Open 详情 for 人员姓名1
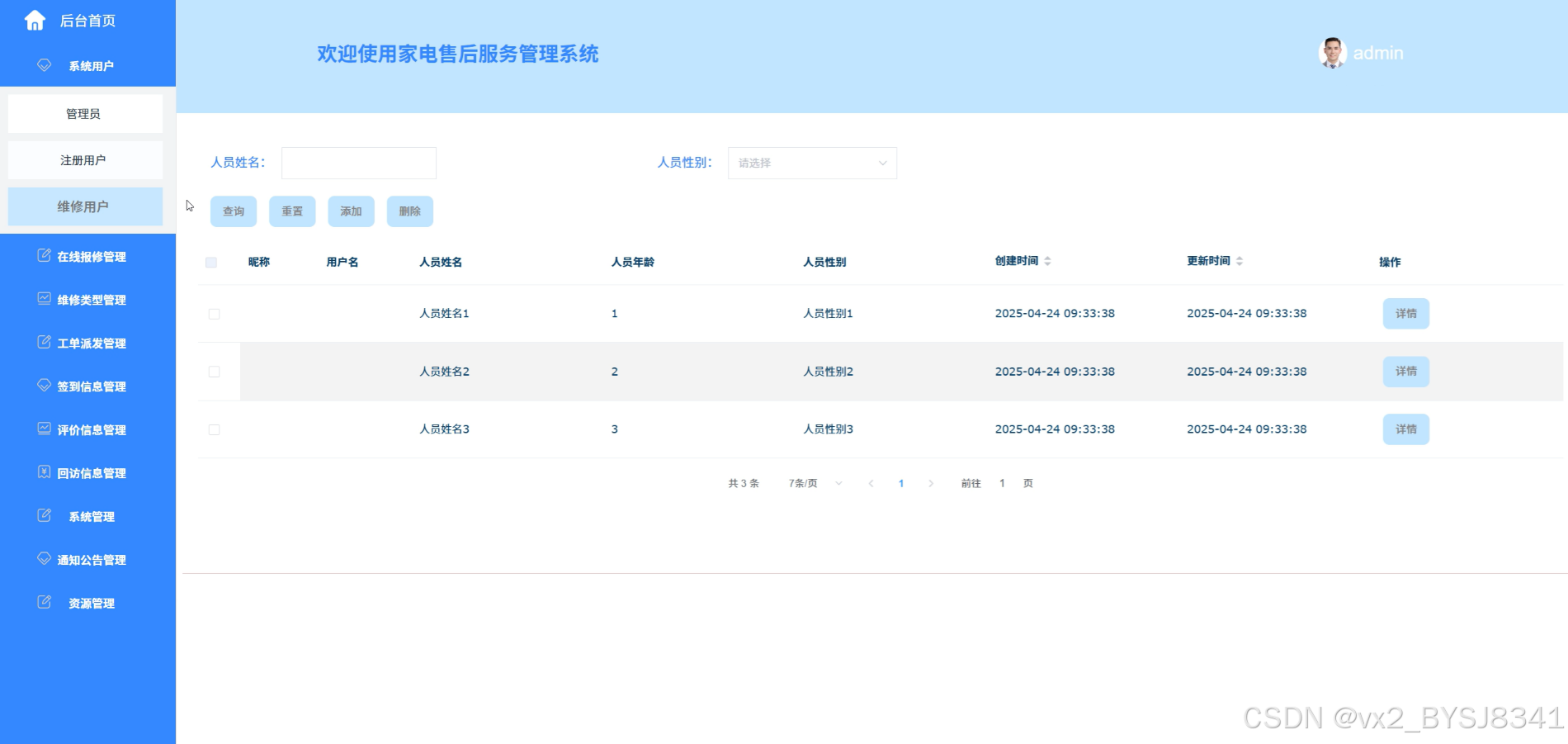Image resolution: width=1568 pixels, height=744 pixels. pos(1406,314)
